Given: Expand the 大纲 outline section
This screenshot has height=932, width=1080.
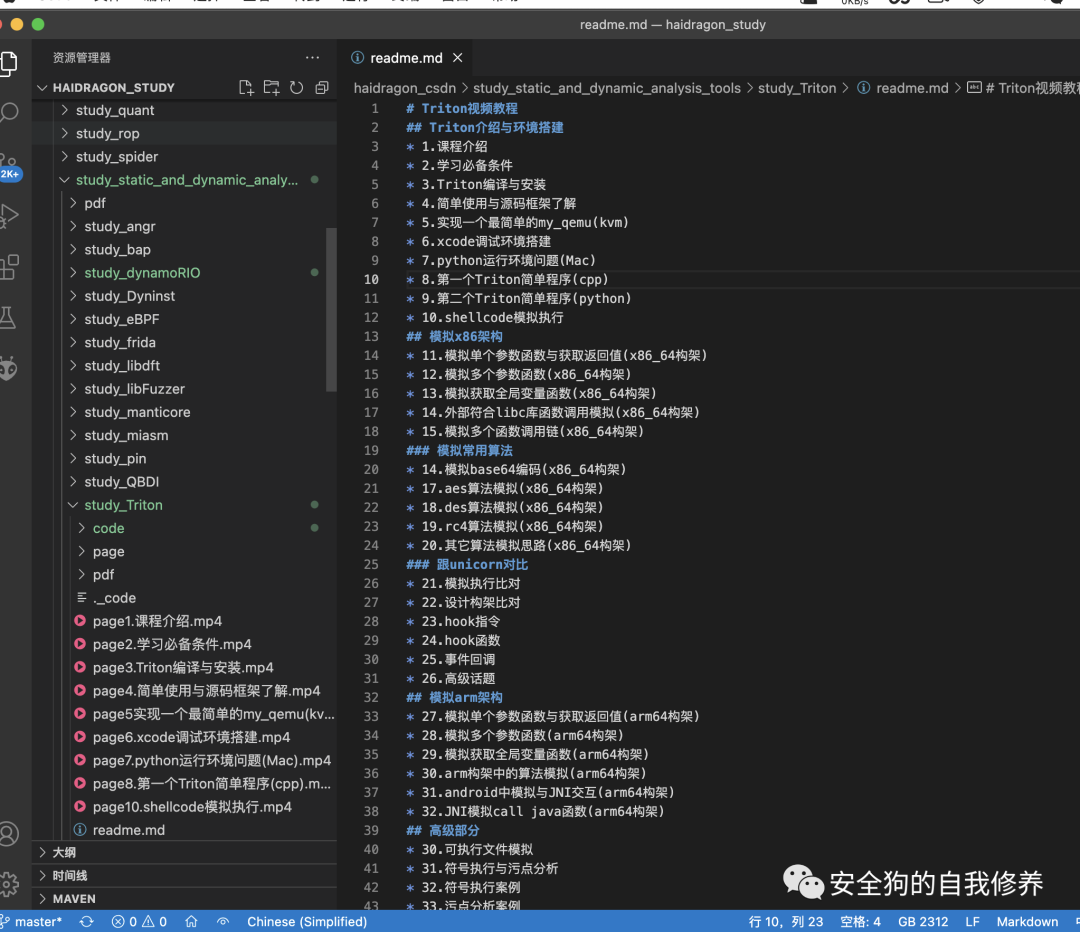Looking at the screenshot, I should click(x=64, y=852).
